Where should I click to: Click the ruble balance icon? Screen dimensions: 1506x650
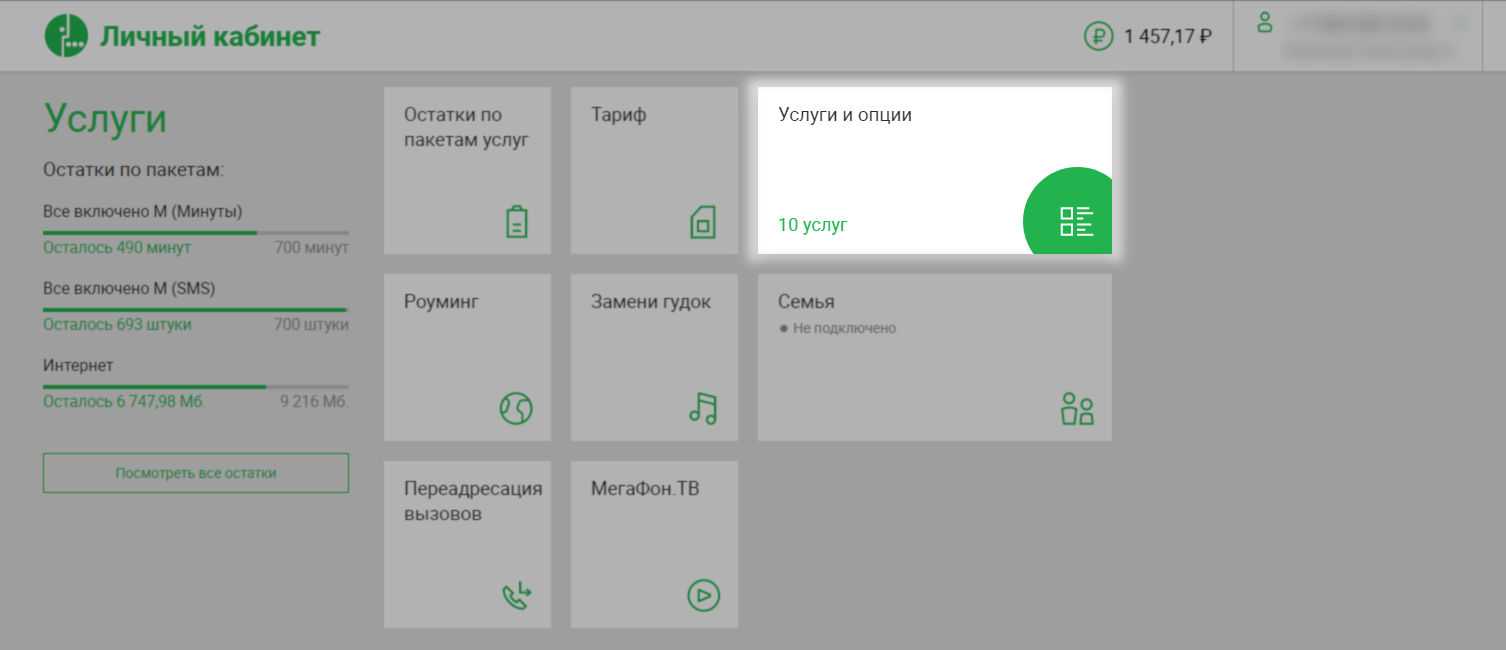pos(1098,37)
